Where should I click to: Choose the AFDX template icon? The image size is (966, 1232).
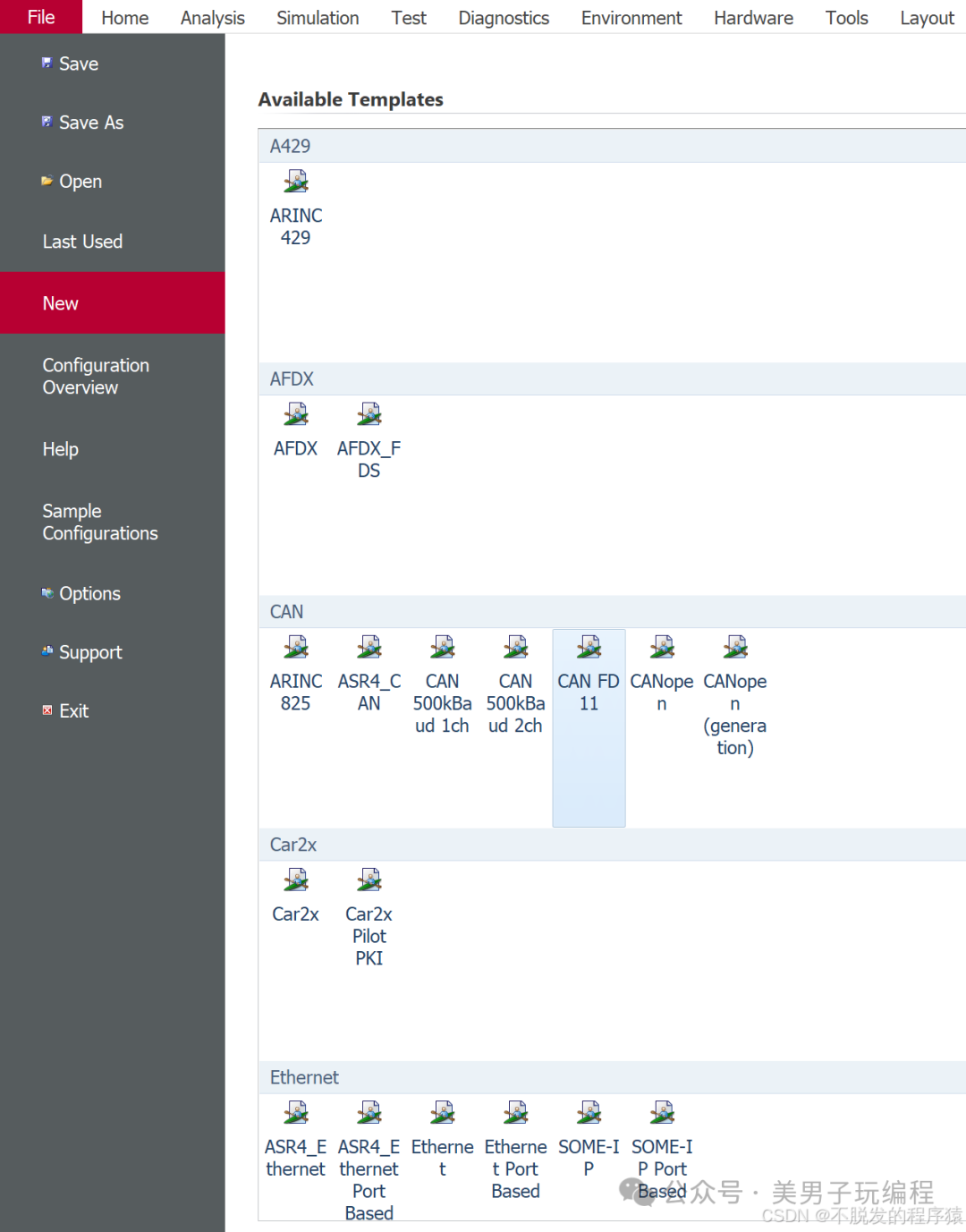[296, 415]
